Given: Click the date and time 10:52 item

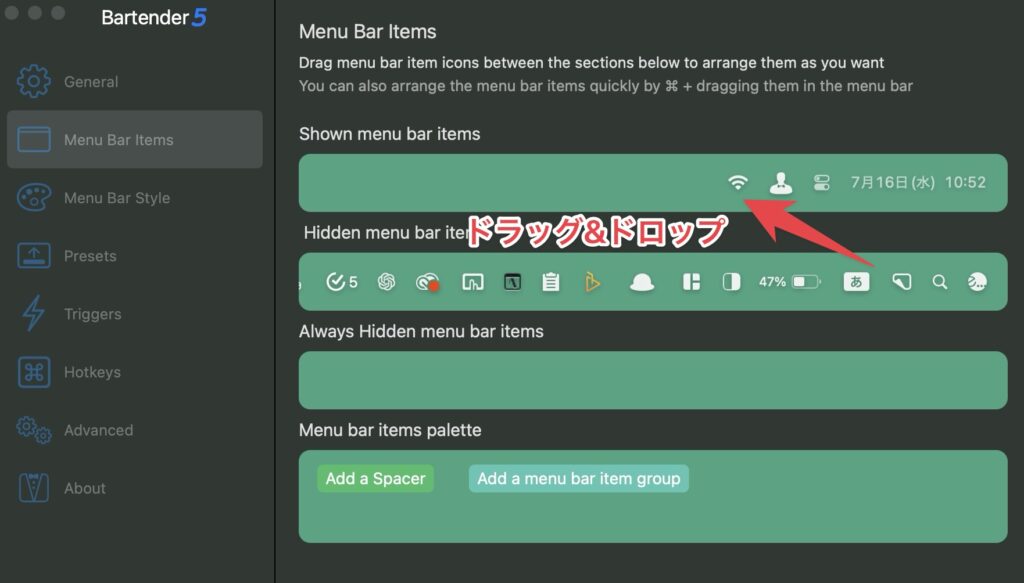Looking at the screenshot, I should 918,182.
